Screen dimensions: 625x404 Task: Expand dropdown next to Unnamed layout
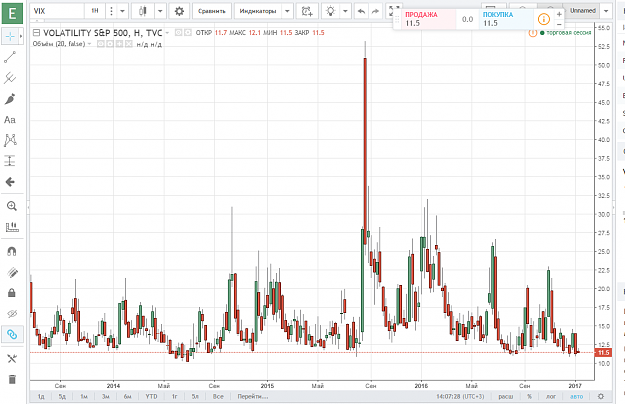click(x=606, y=11)
